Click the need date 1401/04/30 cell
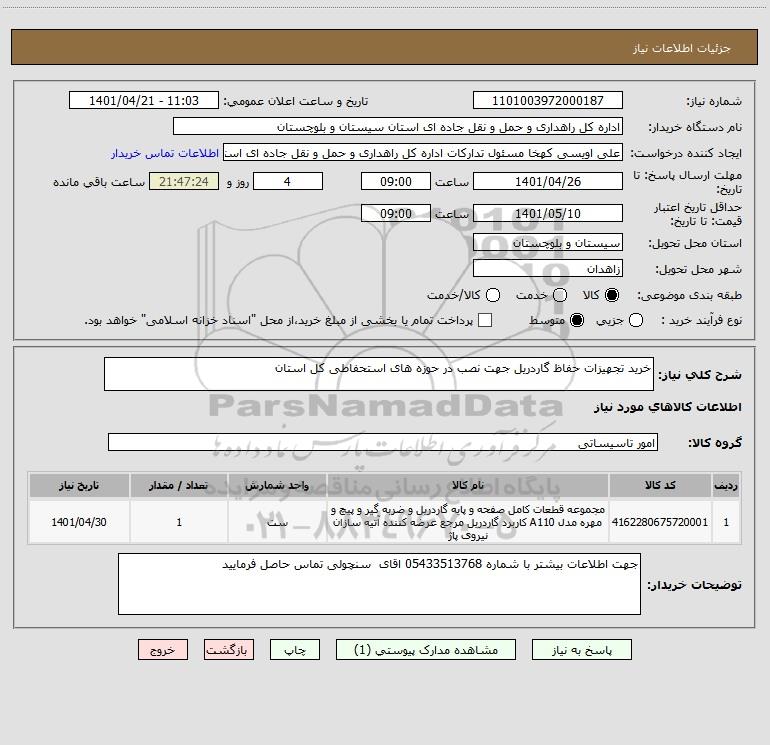 tap(79, 522)
